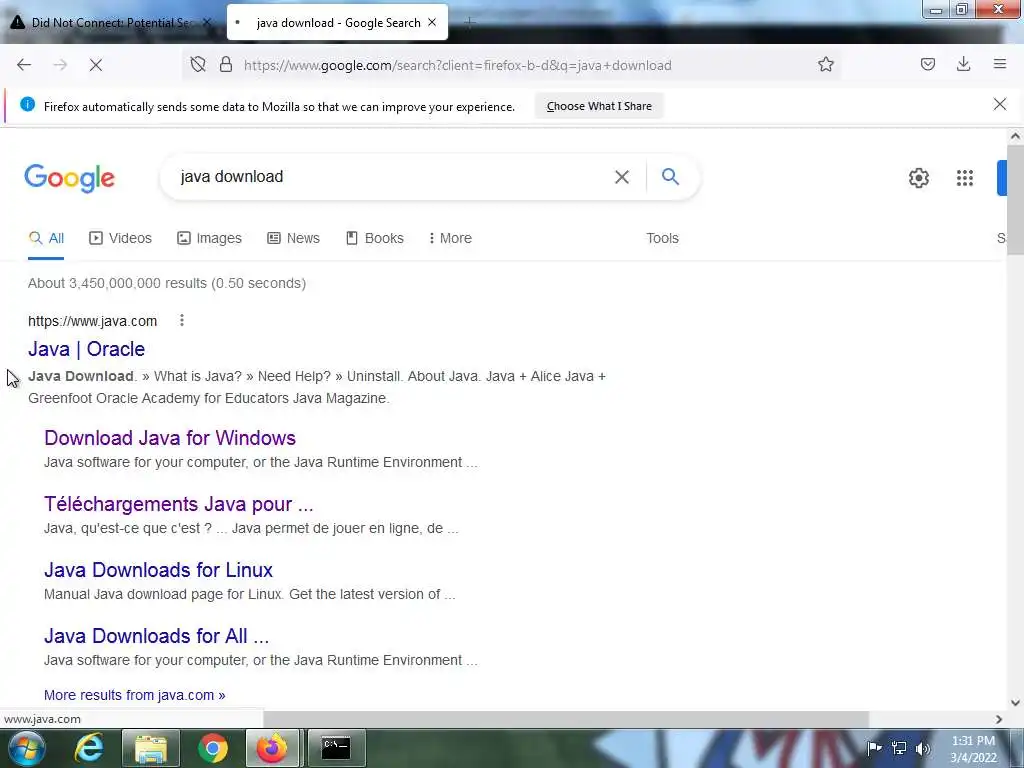Image resolution: width=1024 pixels, height=768 pixels.
Task: Click the vertical scrollbar up arrow
Action: click(x=1015, y=136)
